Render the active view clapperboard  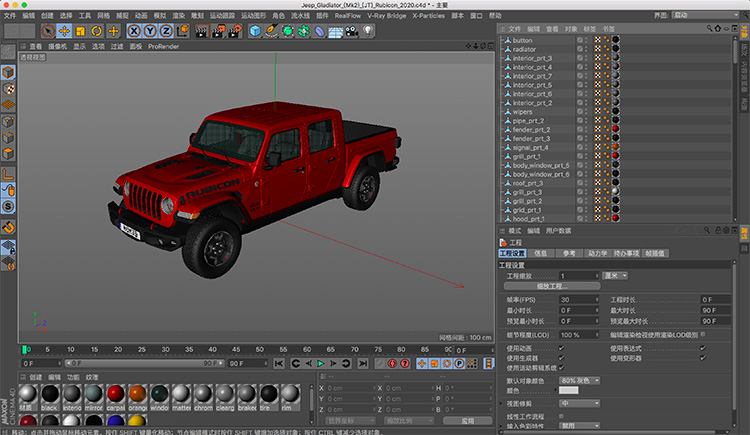[202, 31]
